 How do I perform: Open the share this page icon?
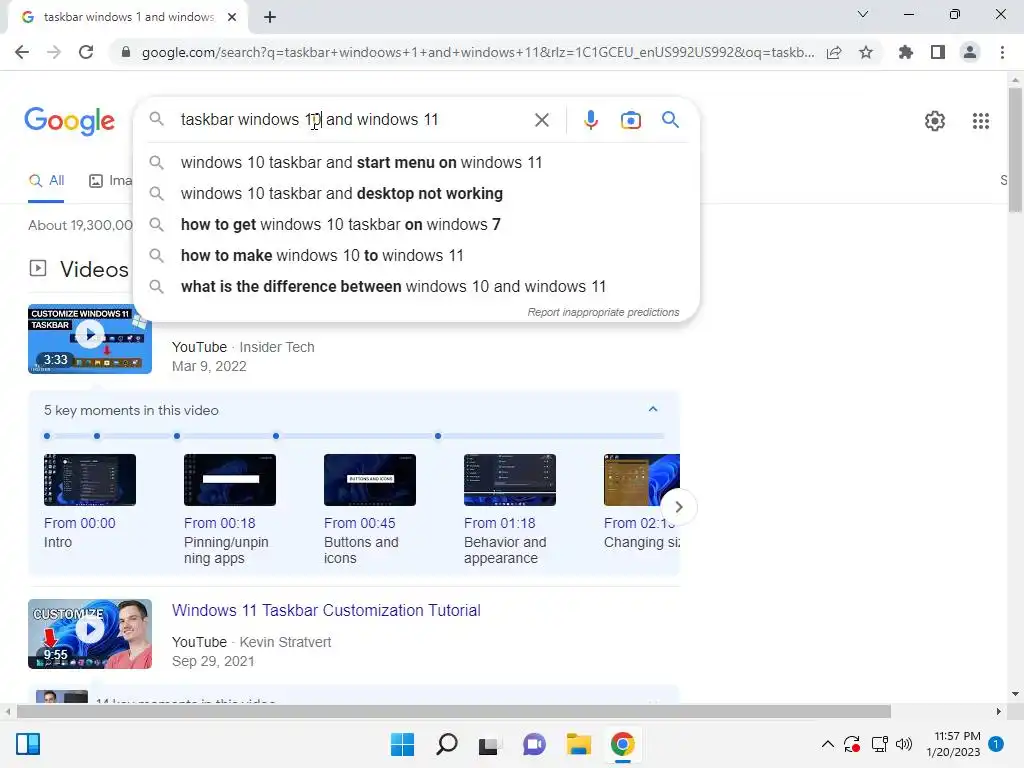click(x=834, y=52)
